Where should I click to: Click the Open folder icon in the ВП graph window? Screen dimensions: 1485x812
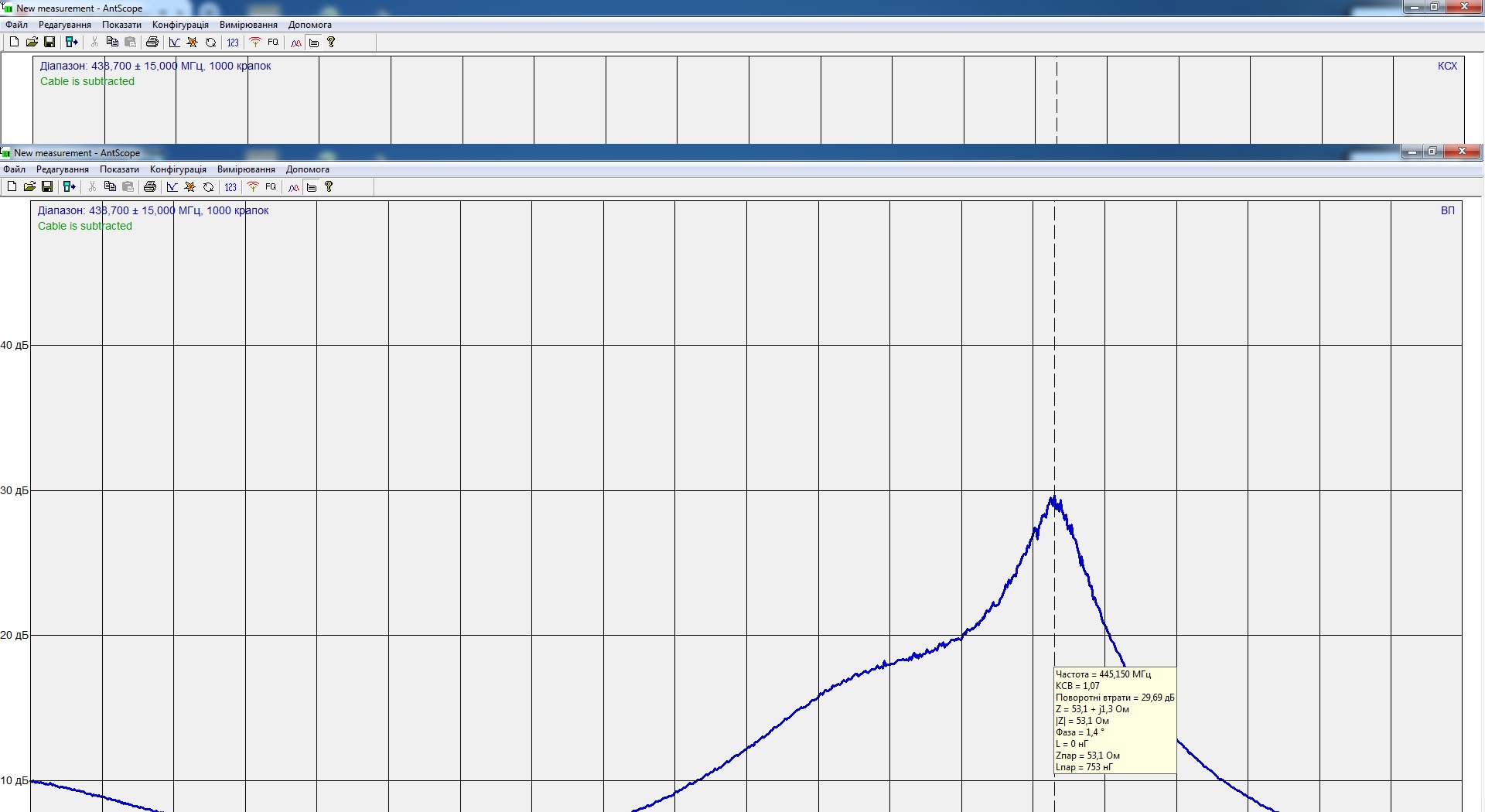(x=29, y=186)
